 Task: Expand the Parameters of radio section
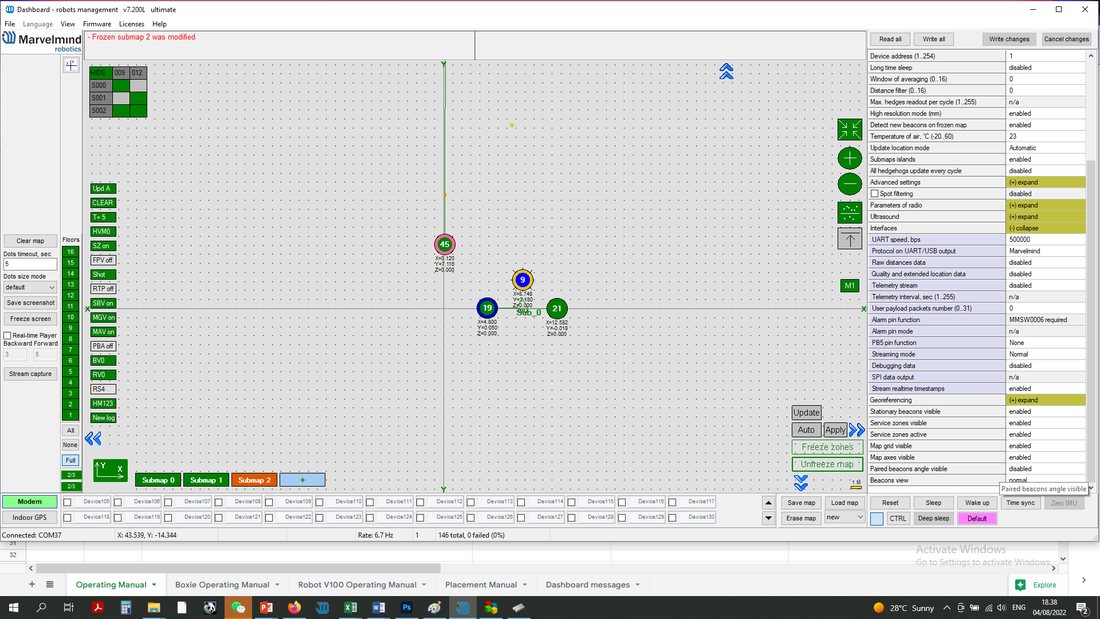[x=1045, y=205]
